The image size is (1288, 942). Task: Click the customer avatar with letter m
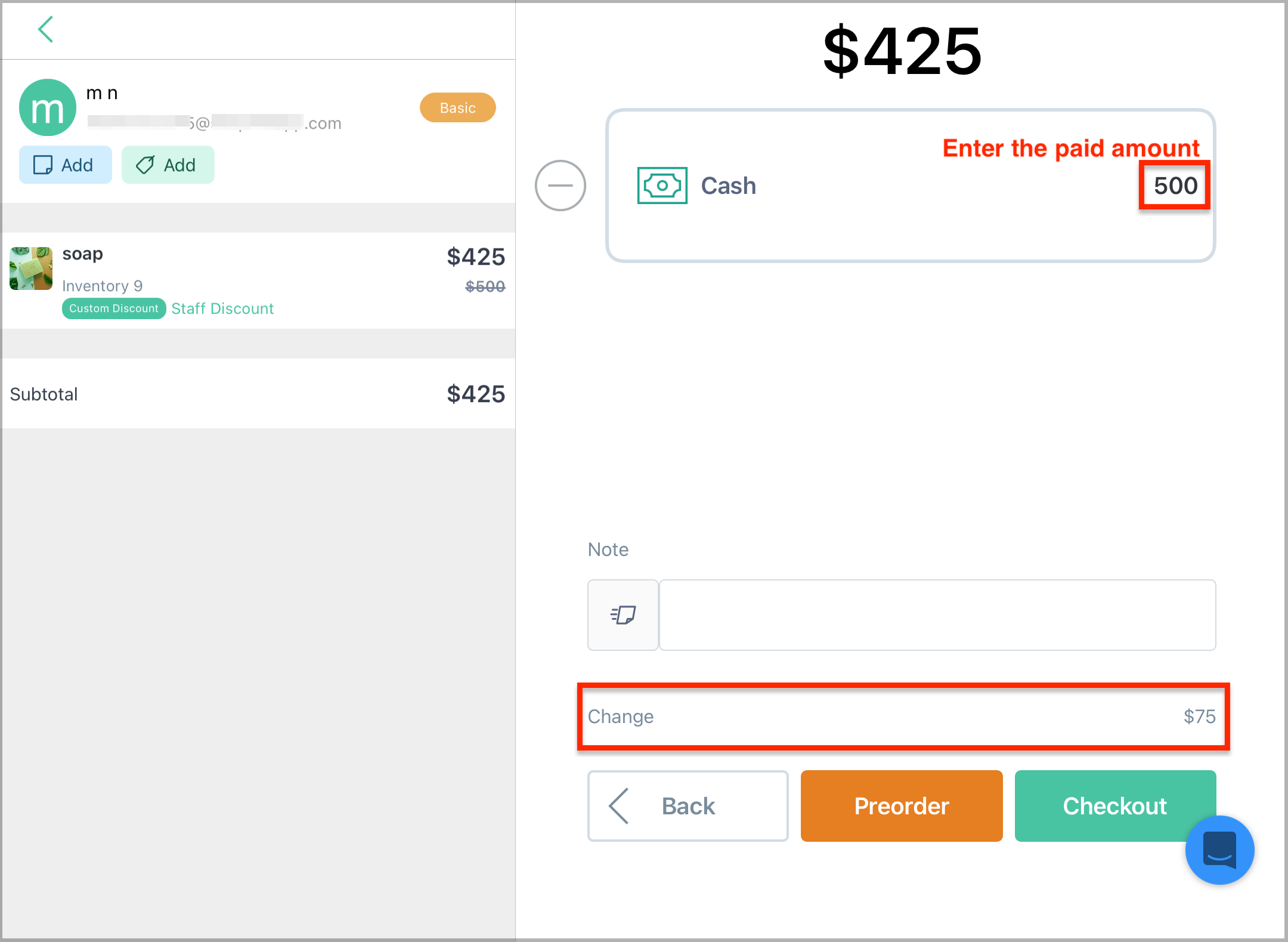pyautogui.click(x=48, y=107)
